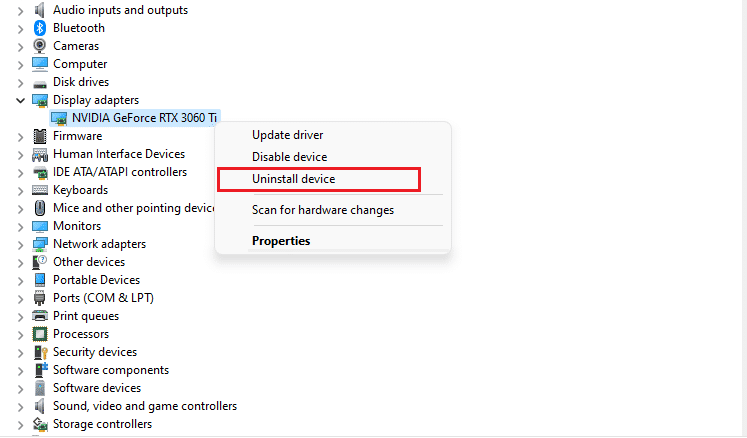The height and width of the screenshot is (438, 747).
Task: Expand the Software components category
Action: 20,371
